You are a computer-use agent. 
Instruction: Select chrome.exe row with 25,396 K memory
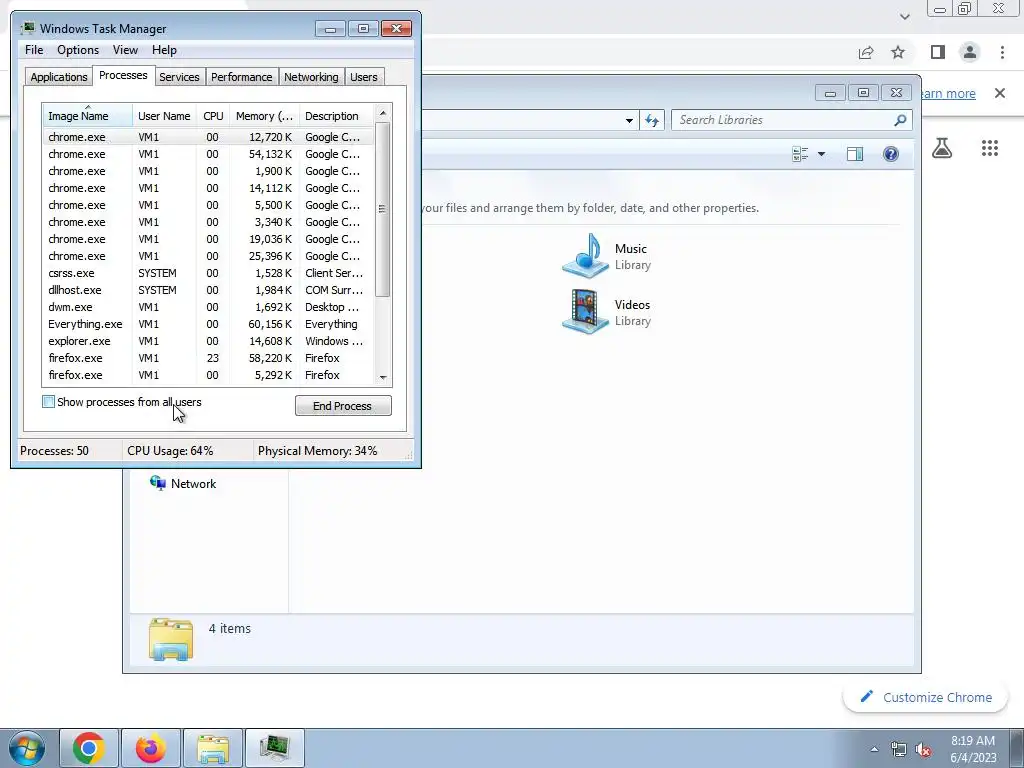[x=208, y=256]
